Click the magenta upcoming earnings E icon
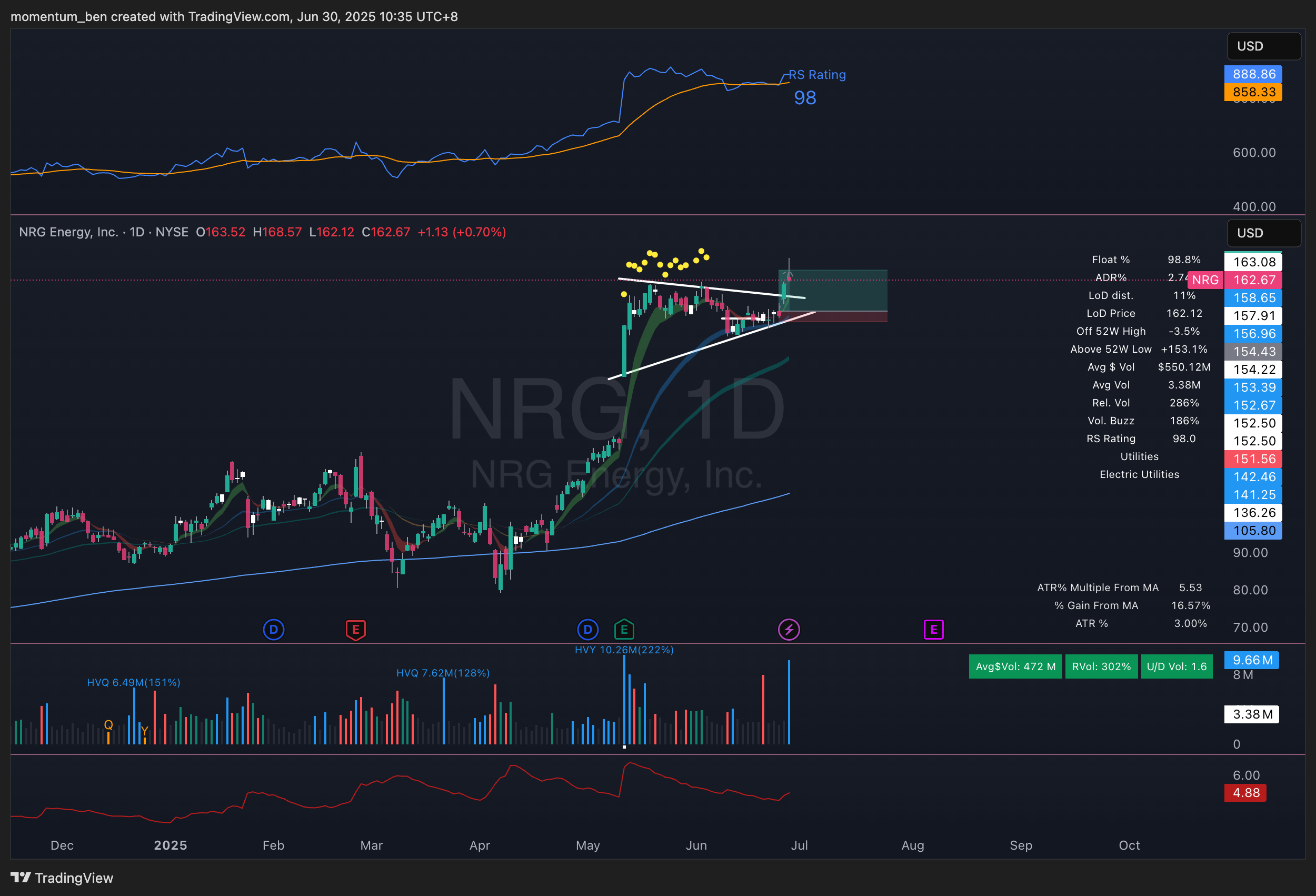Screen dimensions: 1316x896 pos(933,629)
